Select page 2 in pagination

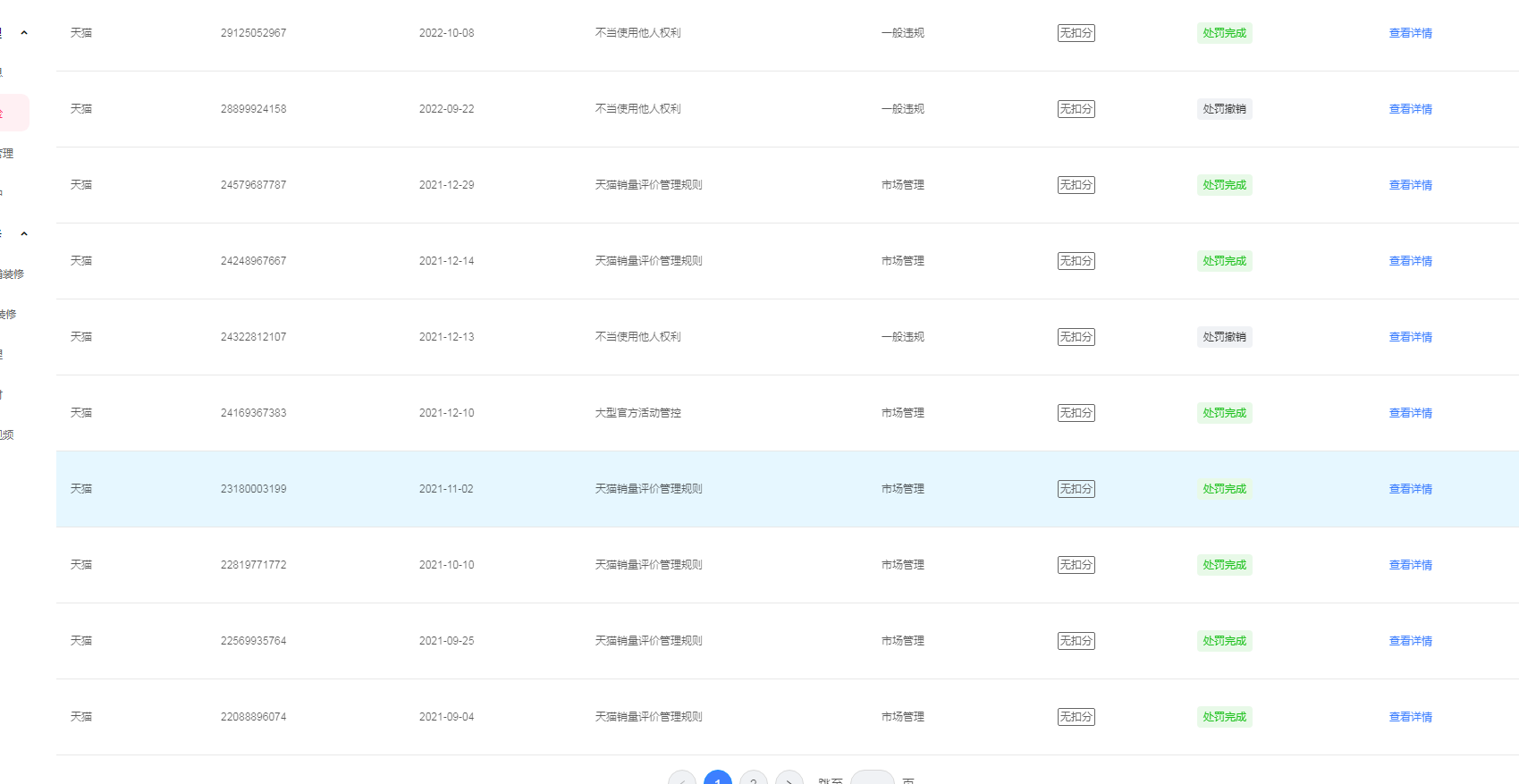[754, 779]
